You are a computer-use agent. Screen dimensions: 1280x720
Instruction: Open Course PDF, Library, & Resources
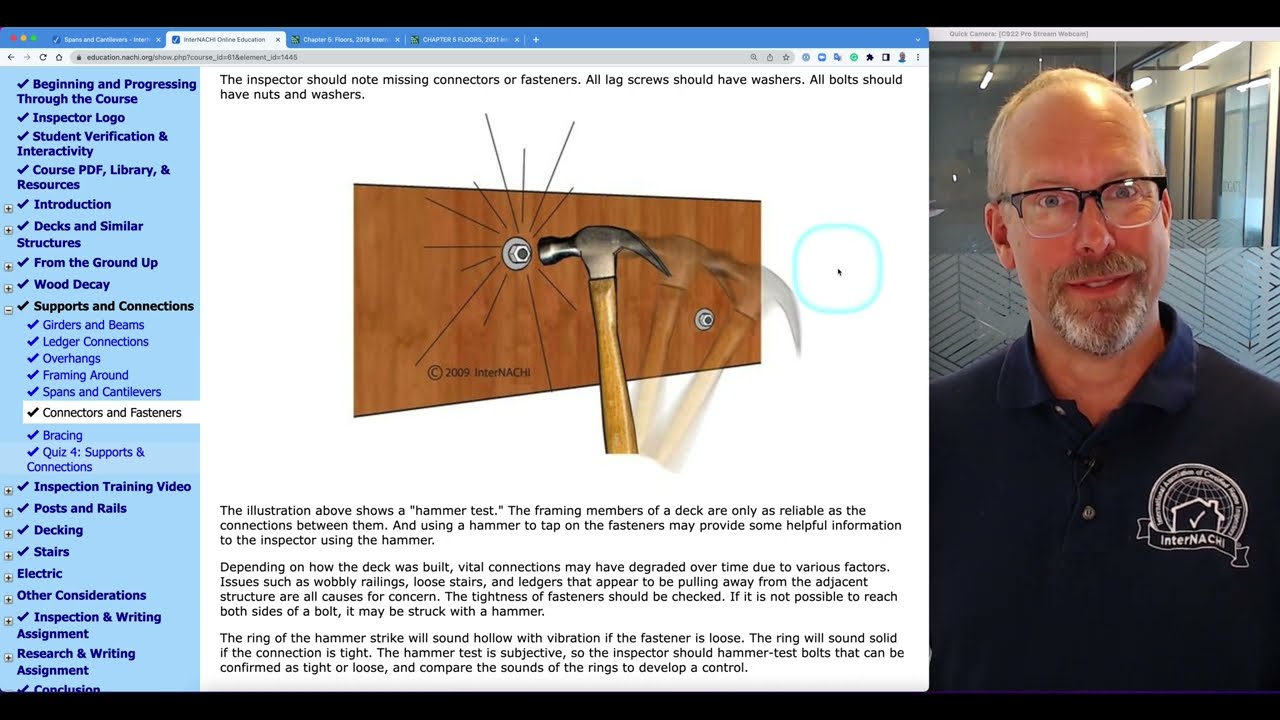(93, 177)
